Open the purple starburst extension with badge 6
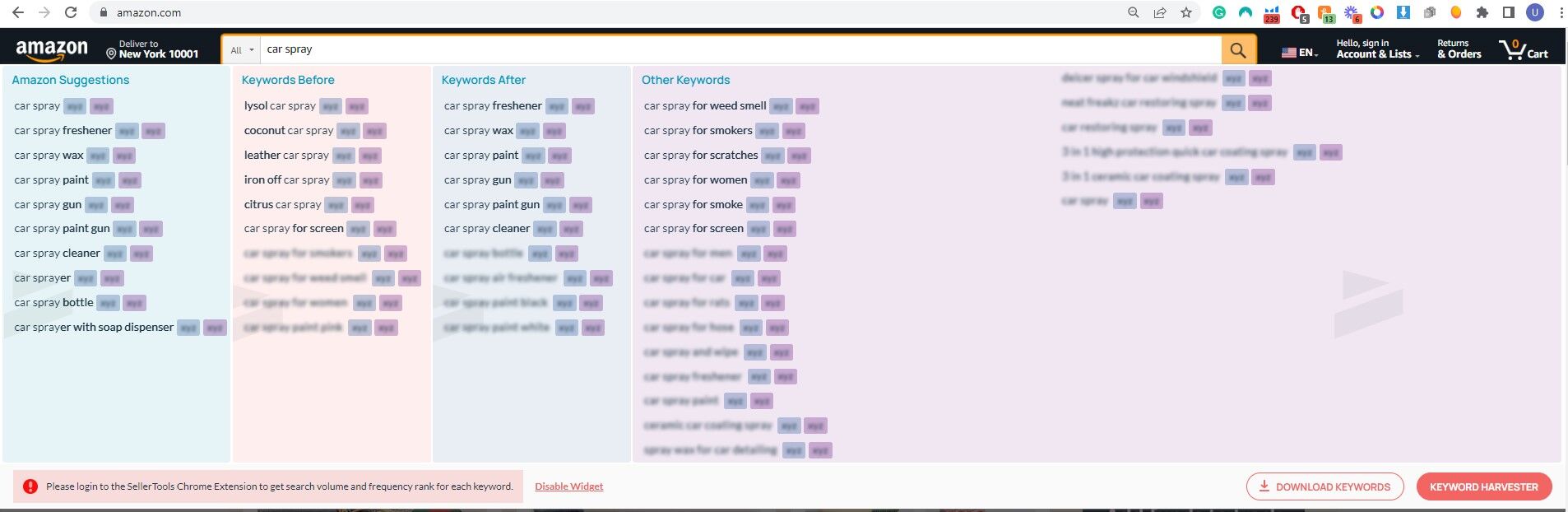 1352,13
